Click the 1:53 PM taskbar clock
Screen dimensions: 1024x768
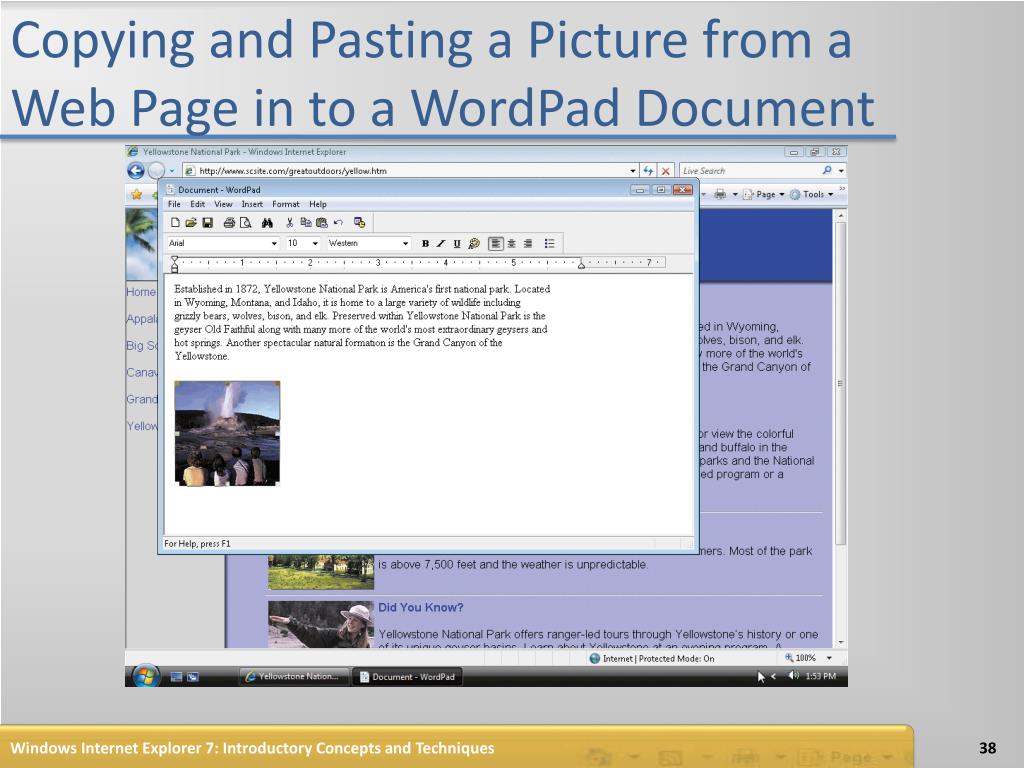click(x=820, y=676)
